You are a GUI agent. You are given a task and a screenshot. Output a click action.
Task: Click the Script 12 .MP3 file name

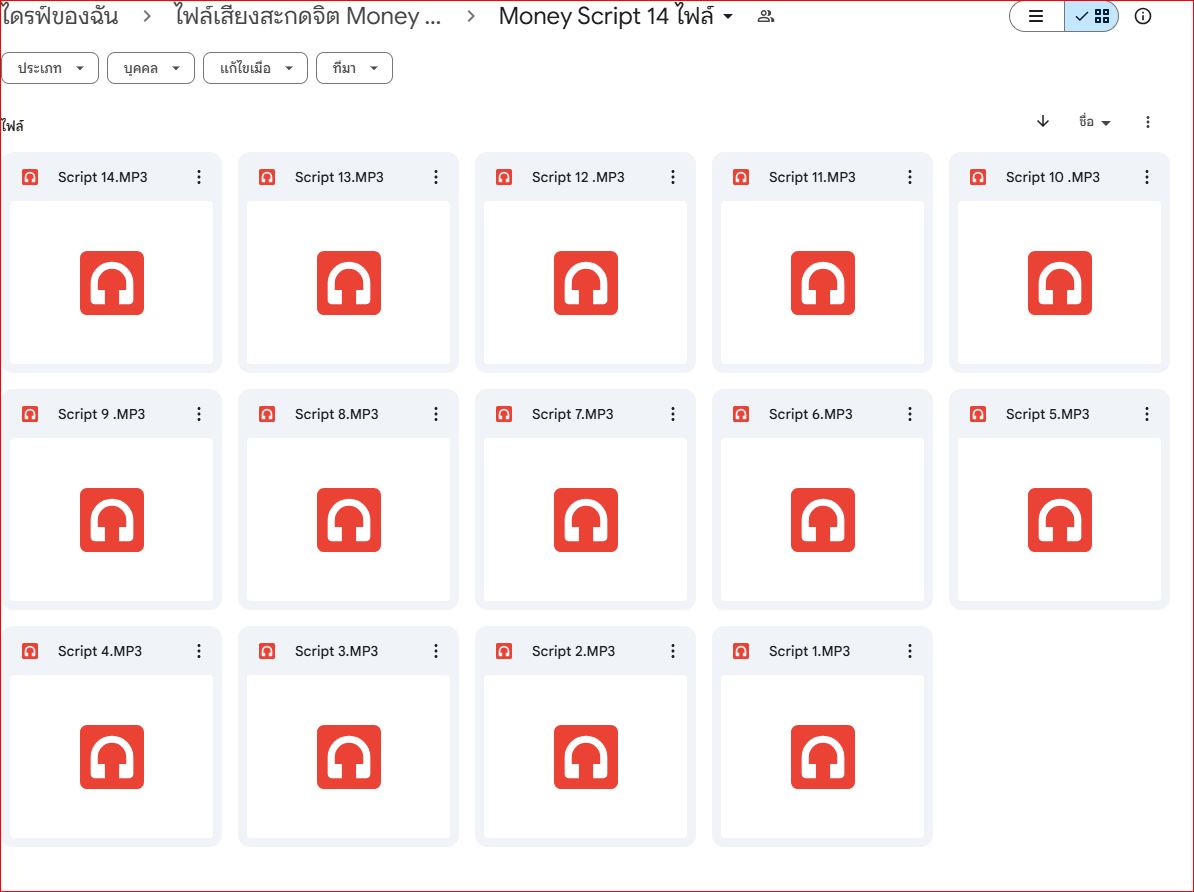(578, 177)
